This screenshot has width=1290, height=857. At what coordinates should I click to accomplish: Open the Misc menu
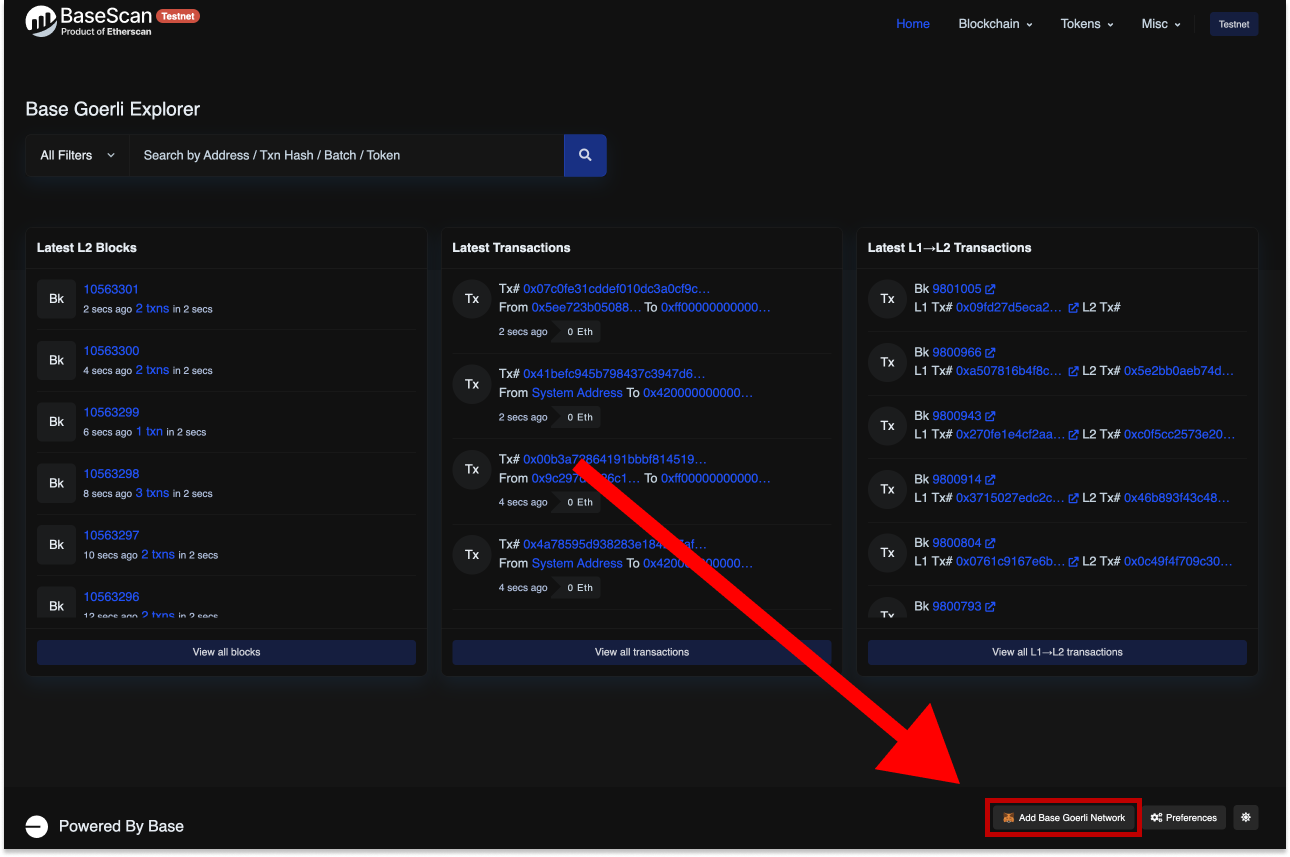[x=1161, y=24]
